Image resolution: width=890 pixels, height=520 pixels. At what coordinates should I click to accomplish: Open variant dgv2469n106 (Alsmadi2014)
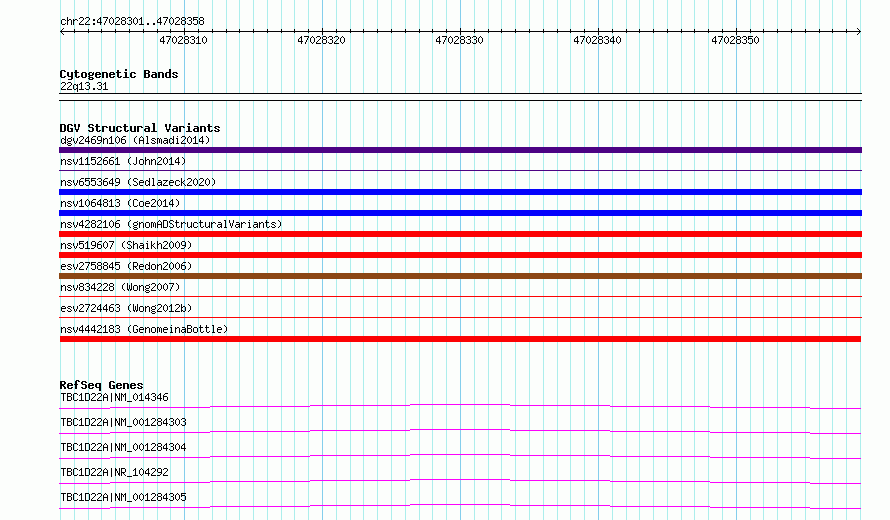point(135,140)
